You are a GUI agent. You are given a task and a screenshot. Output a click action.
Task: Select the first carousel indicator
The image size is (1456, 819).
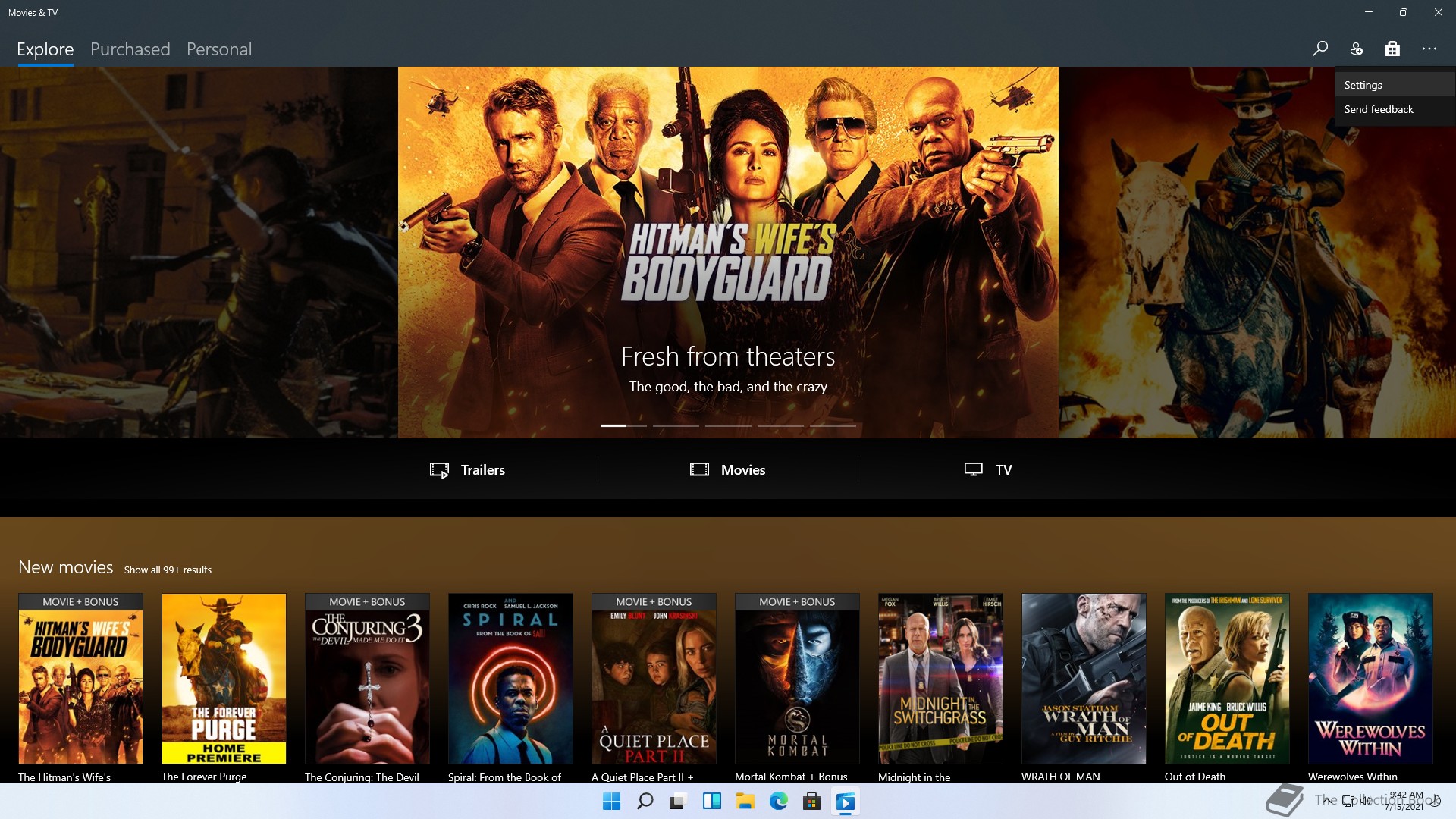pos(623,425)
